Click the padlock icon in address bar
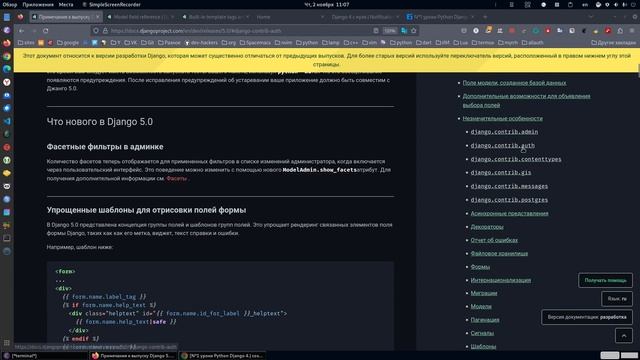 (105, 31)
